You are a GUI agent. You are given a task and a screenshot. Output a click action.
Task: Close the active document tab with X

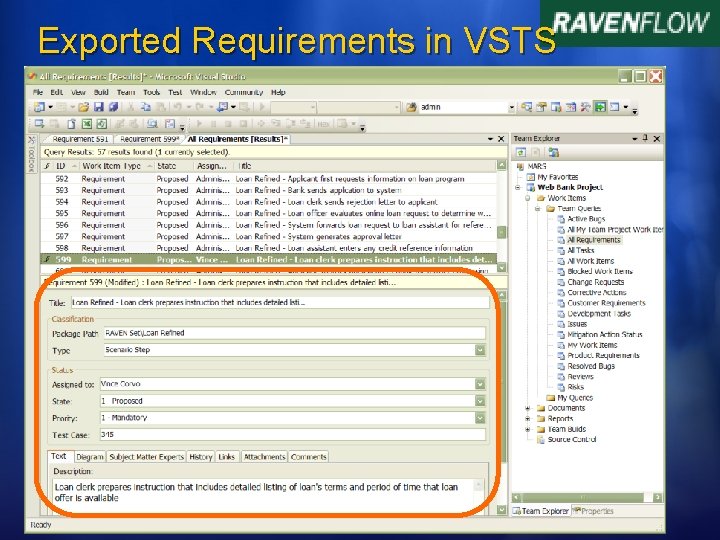[501, 139]
